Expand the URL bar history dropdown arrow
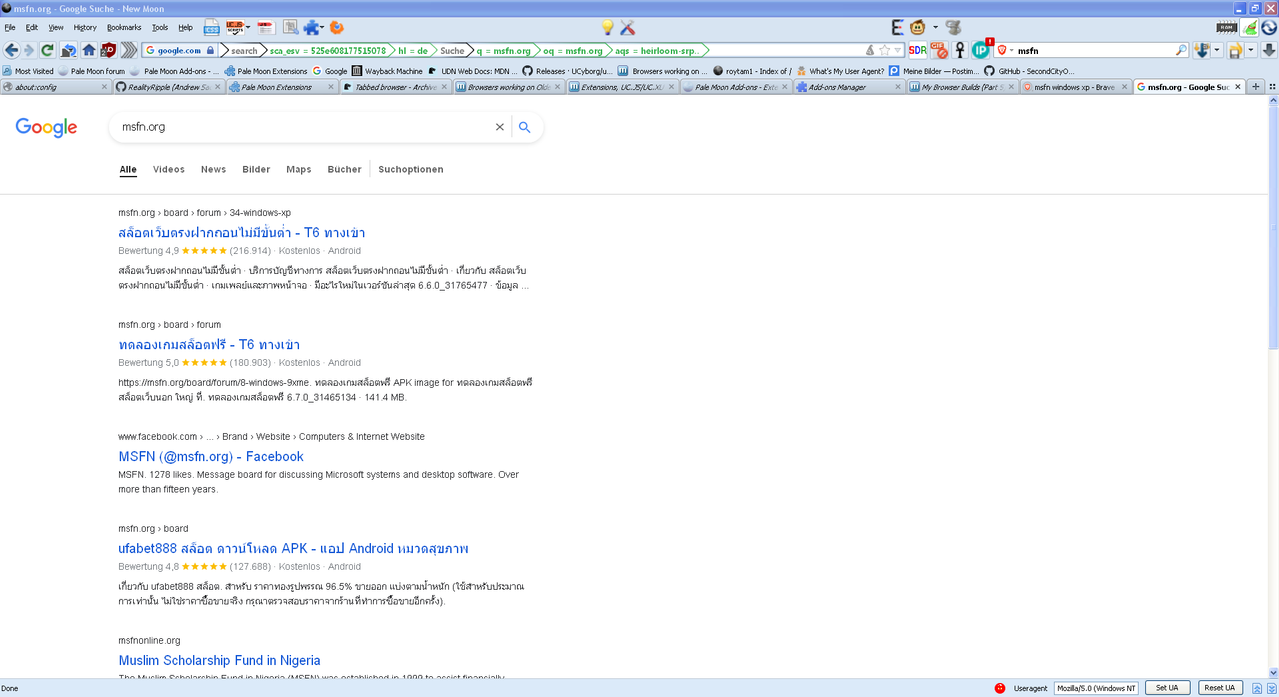This screenshot has width=1279, height=697. pyautogui.click(x=898, y=50)
